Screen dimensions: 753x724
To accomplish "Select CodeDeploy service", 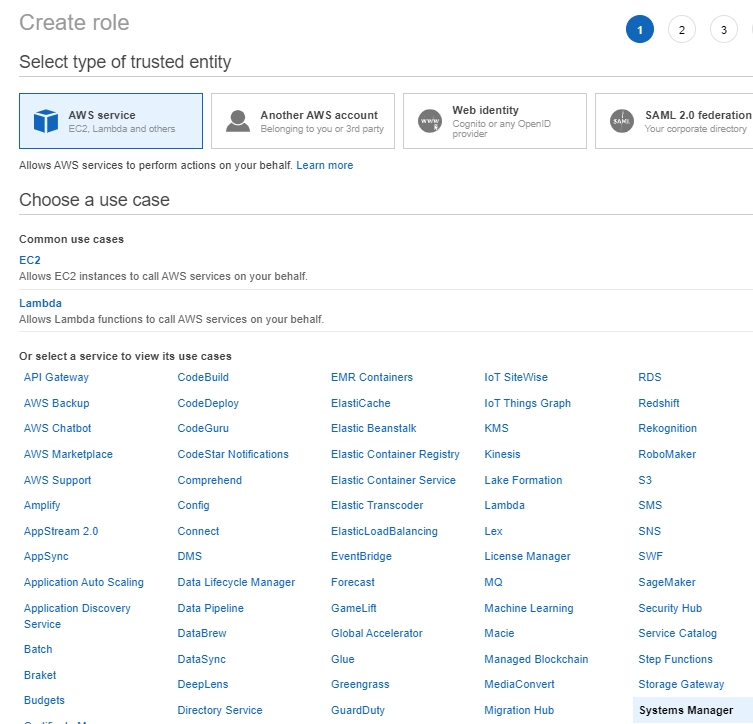I will click(208, 403).
